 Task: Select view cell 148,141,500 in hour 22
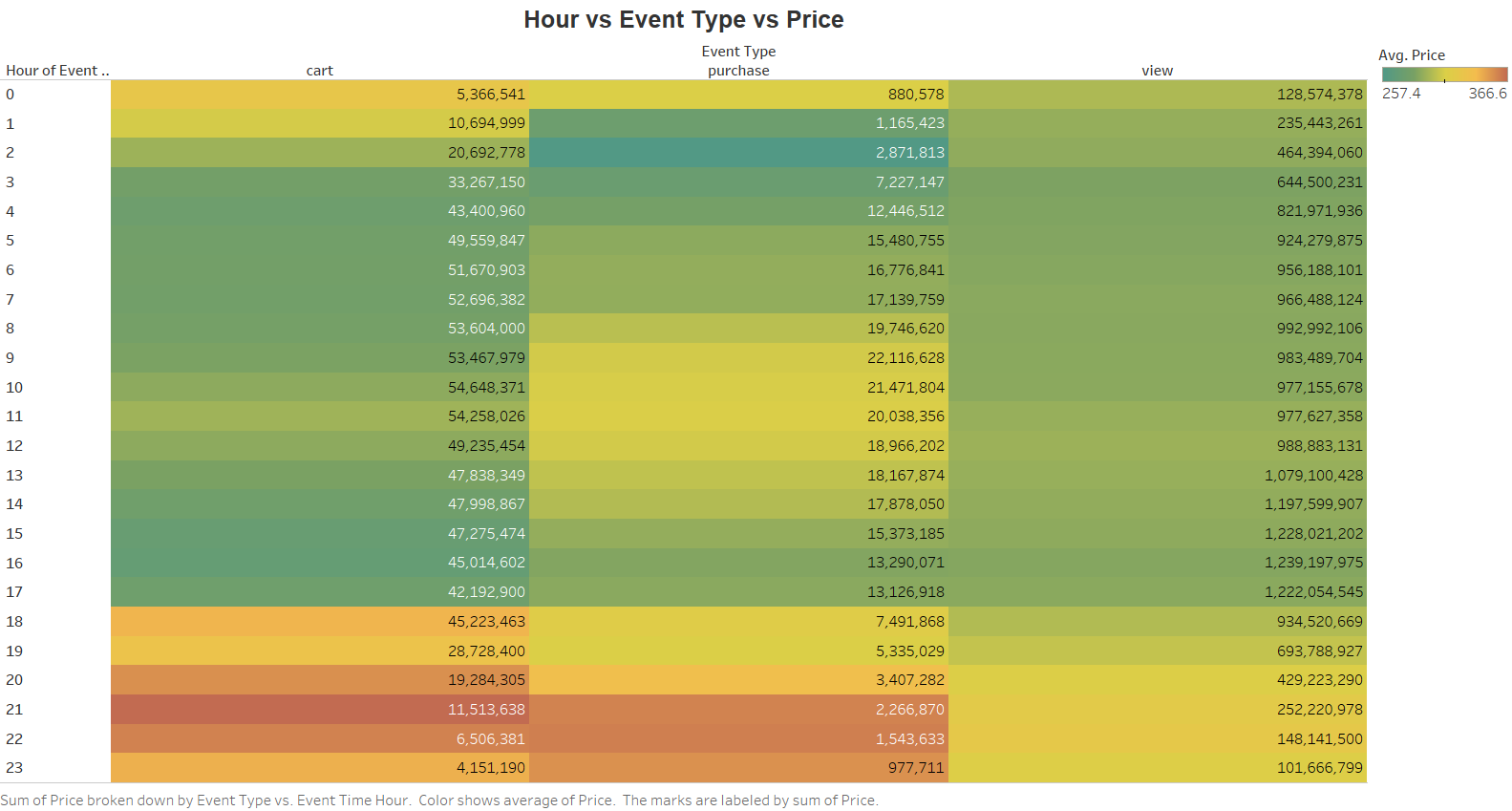coord(1158,738)
